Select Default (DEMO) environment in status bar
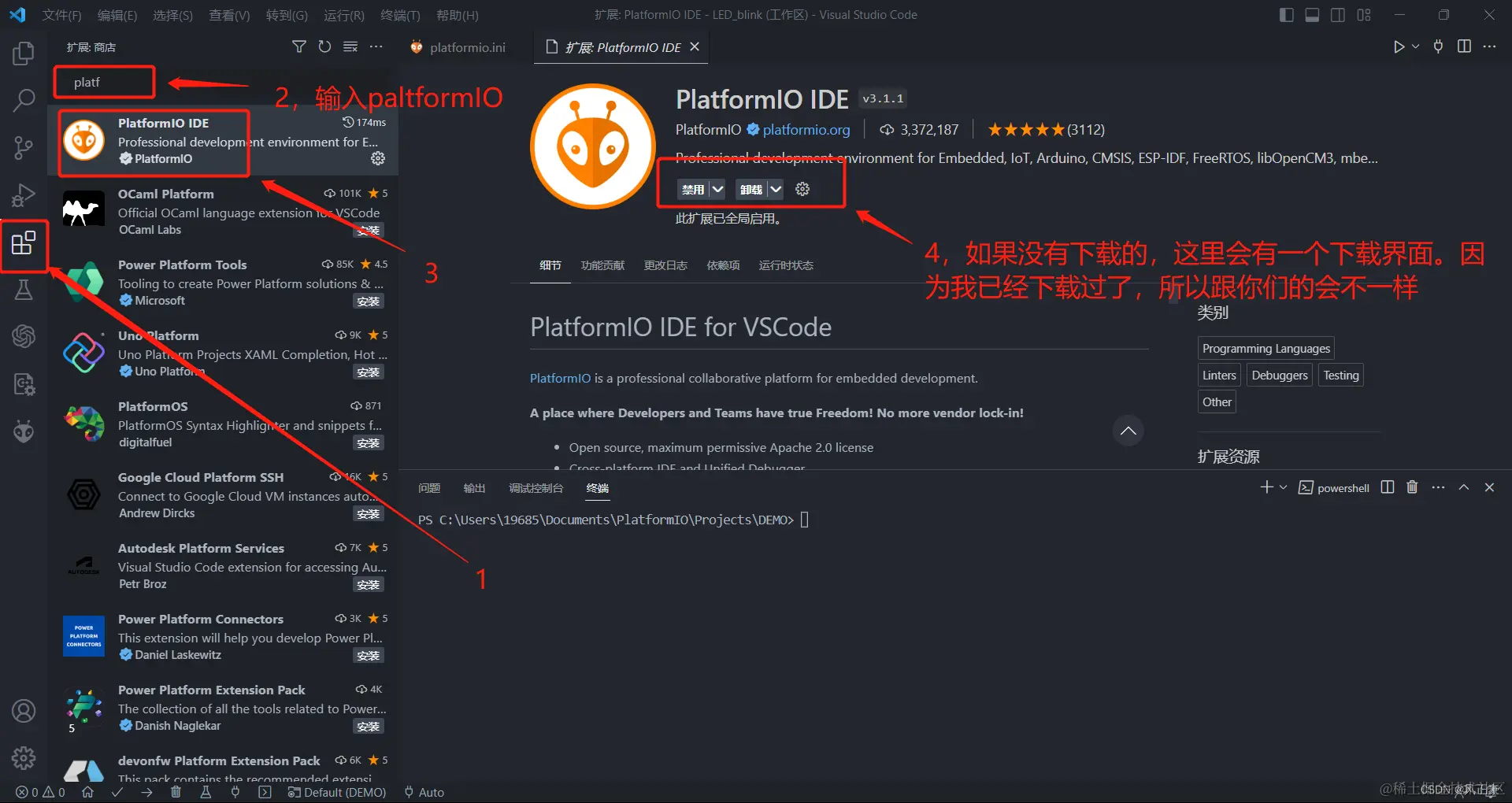This screenshot has height=803, width=1512. click(x=337, y=792)
